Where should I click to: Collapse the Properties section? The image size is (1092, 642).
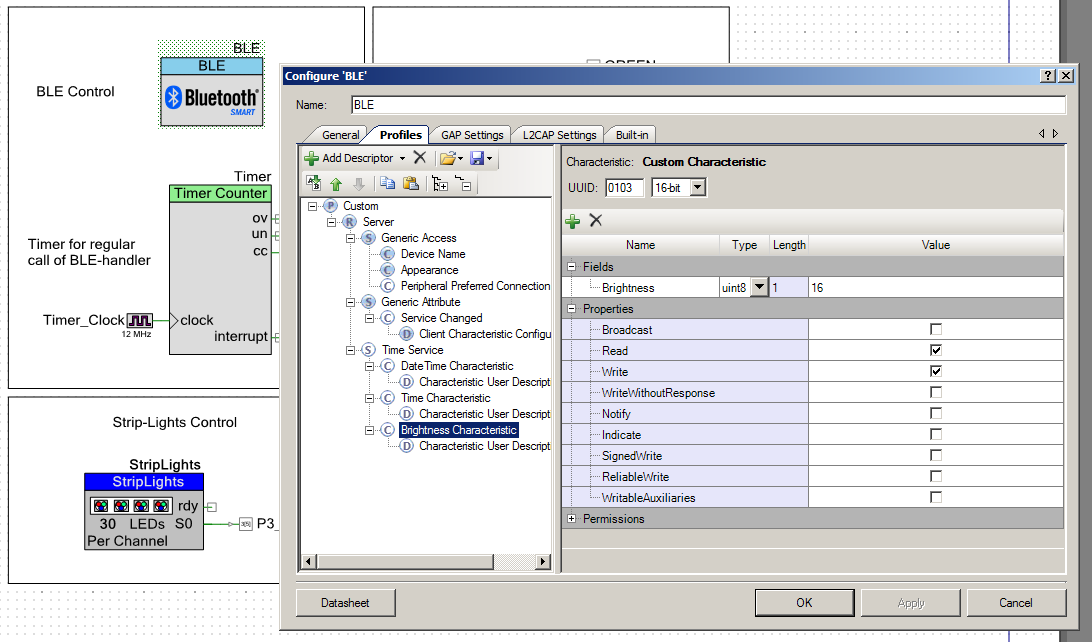(x=572, y=308)
